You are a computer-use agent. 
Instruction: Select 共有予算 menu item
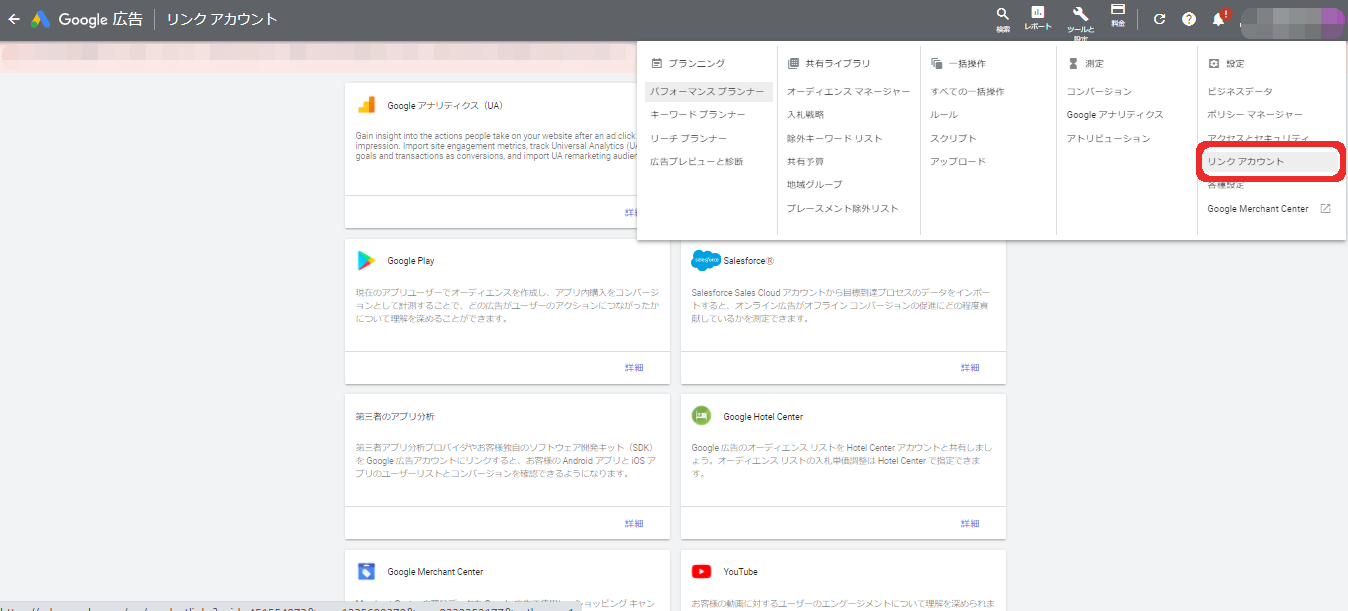coord(806,161)
